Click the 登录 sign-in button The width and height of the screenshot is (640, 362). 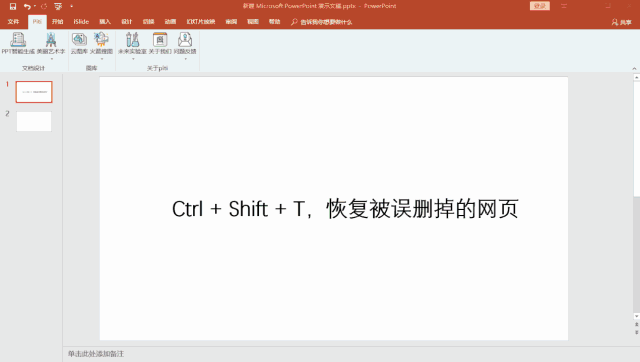pyautogui.click(x=540, y=6)
